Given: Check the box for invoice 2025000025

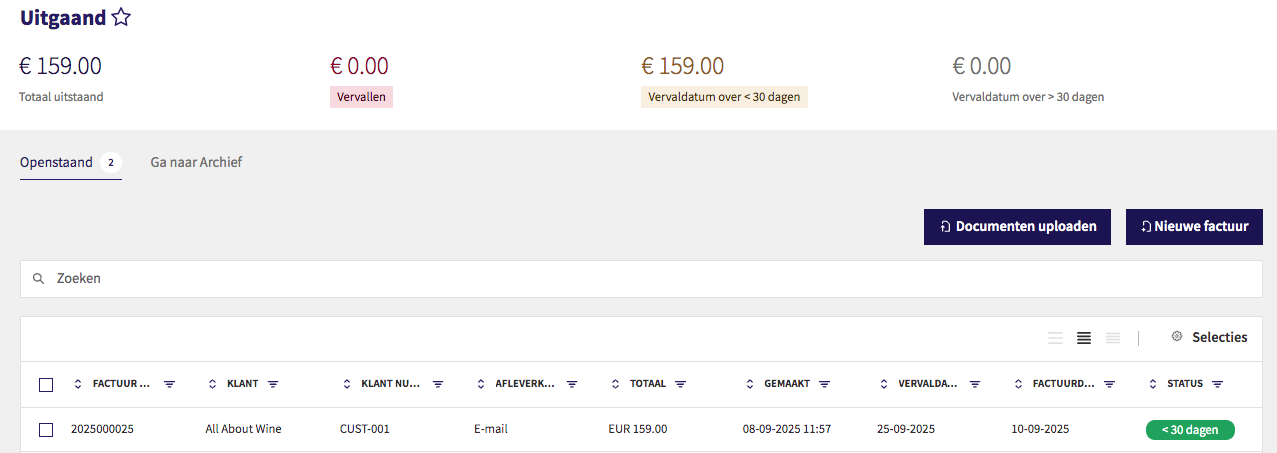Looking at the screenshot, I should tap(46, 430).
